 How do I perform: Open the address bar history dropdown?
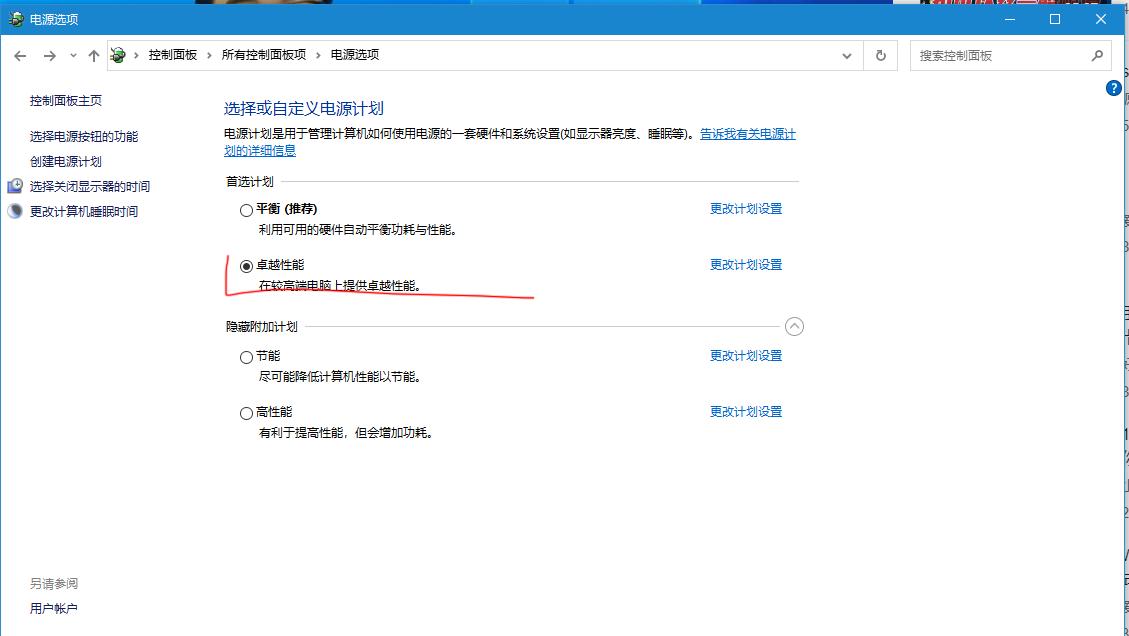tap(845, 55)
